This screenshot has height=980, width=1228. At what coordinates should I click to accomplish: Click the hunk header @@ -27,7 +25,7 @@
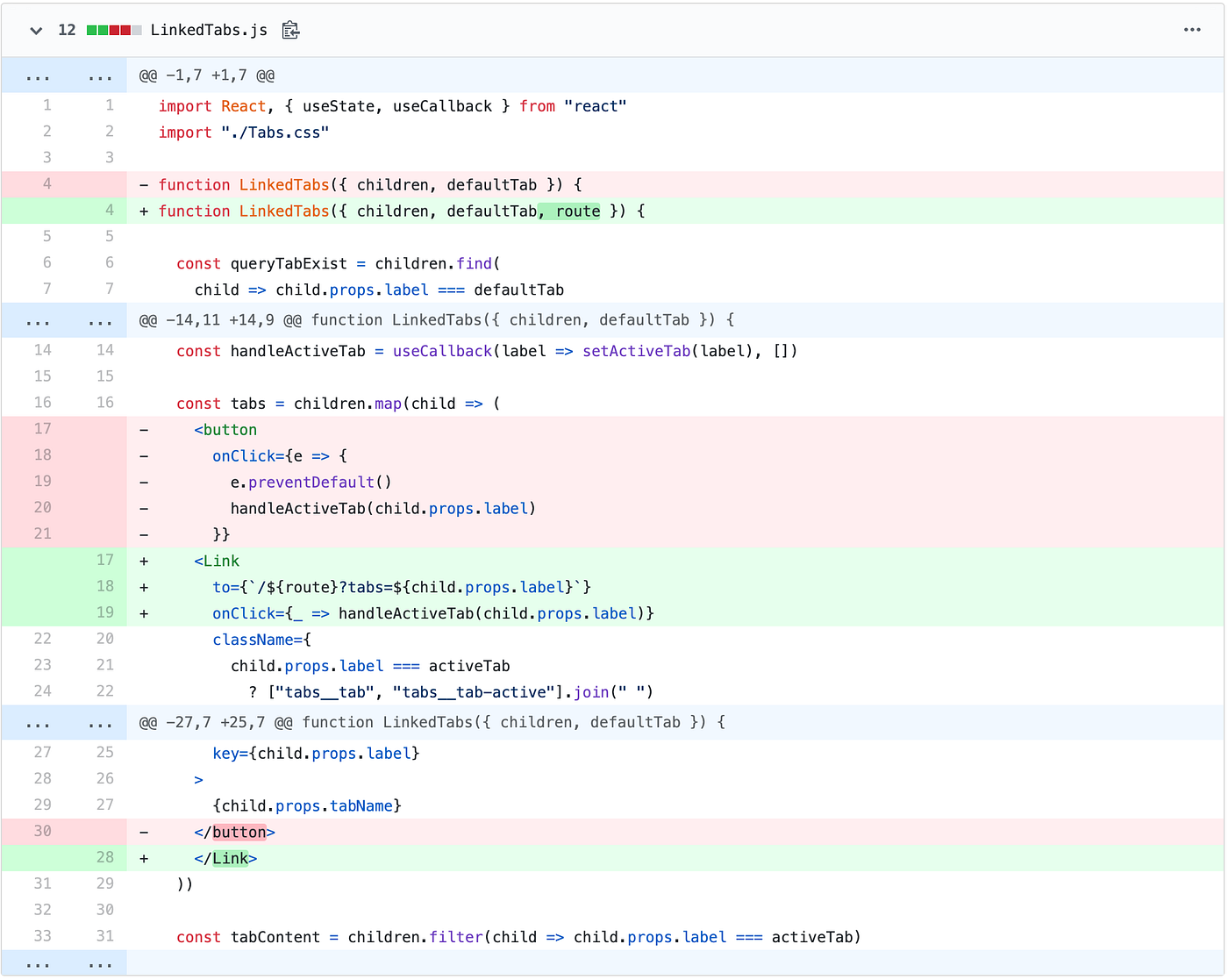pyautogui.click(x=215, y=721)
